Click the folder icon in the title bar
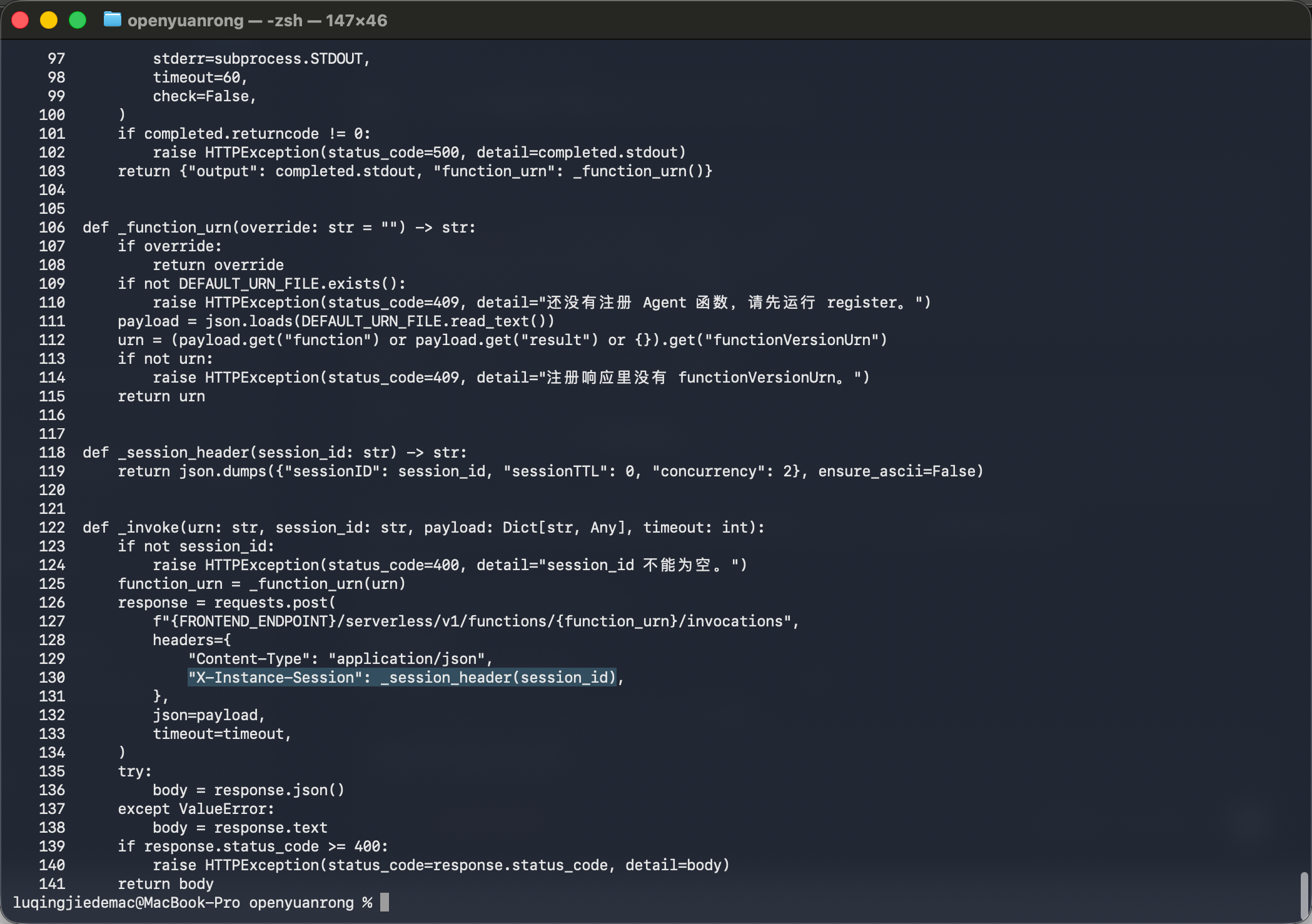The width and height of the screenshot is (1312, 924). (113, 20)
